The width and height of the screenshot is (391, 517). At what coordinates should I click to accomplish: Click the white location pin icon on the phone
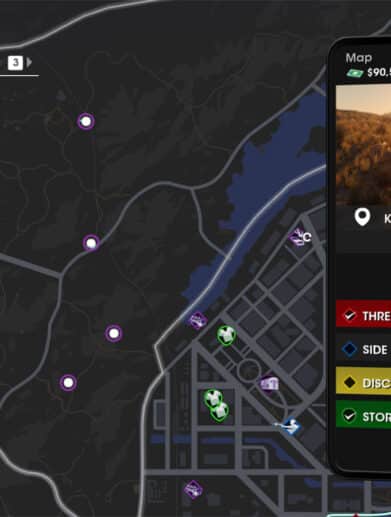click(362, 217)
